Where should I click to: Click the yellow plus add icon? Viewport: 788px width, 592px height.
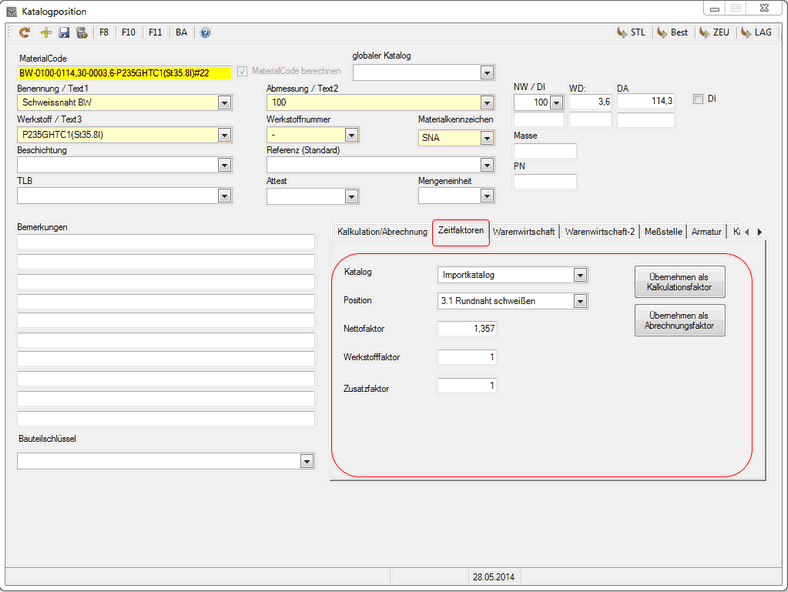(x=46, y=33)
